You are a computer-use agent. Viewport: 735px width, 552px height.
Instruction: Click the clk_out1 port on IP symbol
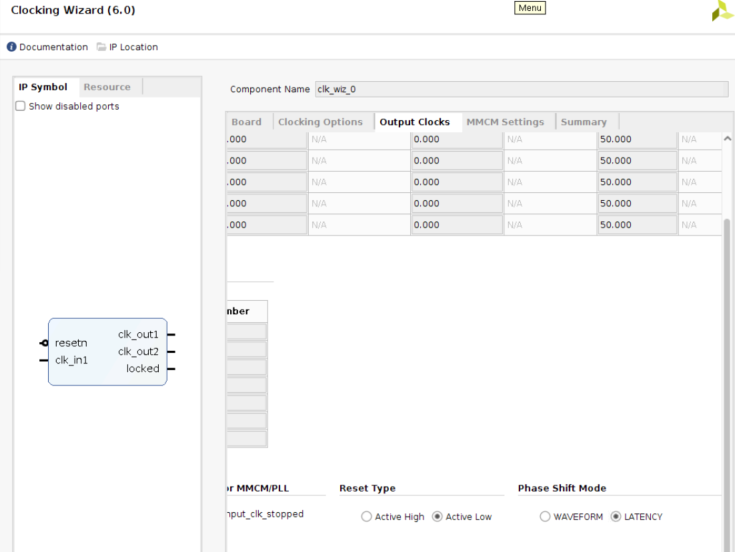click(x=138, y=335)
